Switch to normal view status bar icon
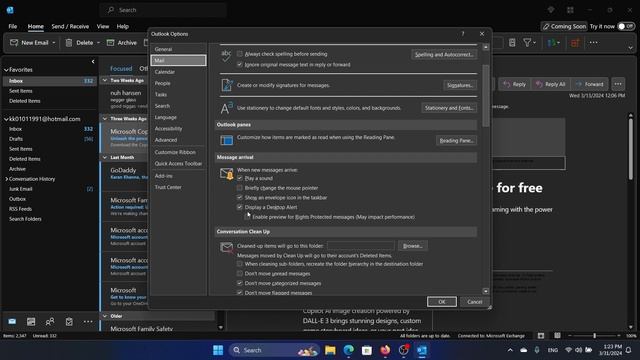This screenshot has height=360, width=640. 541,336
